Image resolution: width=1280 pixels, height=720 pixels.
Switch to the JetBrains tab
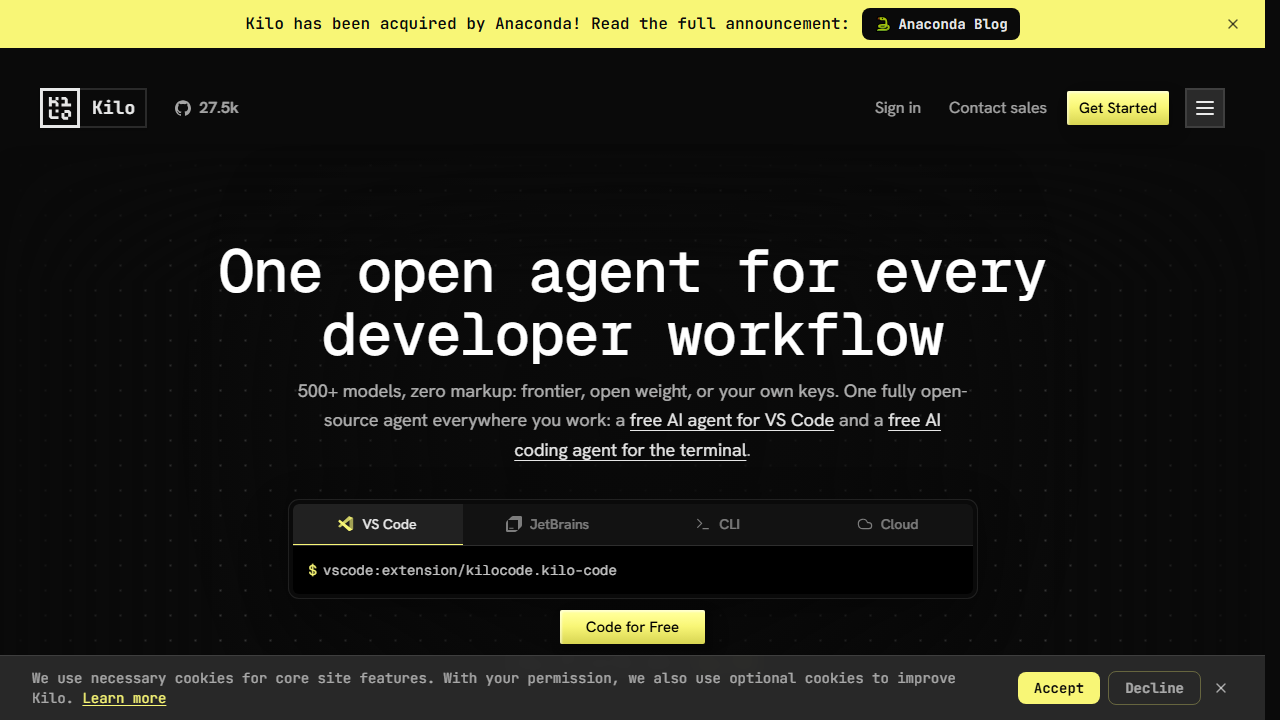tap(548, 524)
